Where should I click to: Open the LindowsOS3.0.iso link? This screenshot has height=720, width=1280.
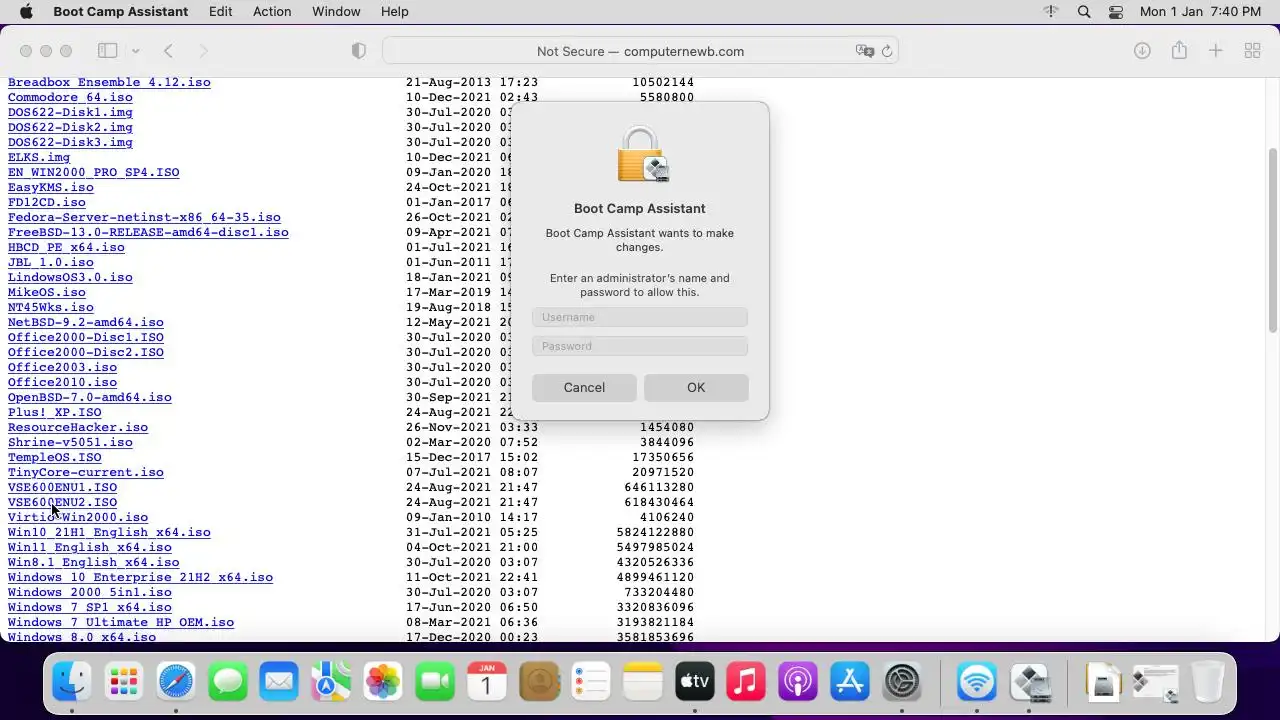(70, 277)
